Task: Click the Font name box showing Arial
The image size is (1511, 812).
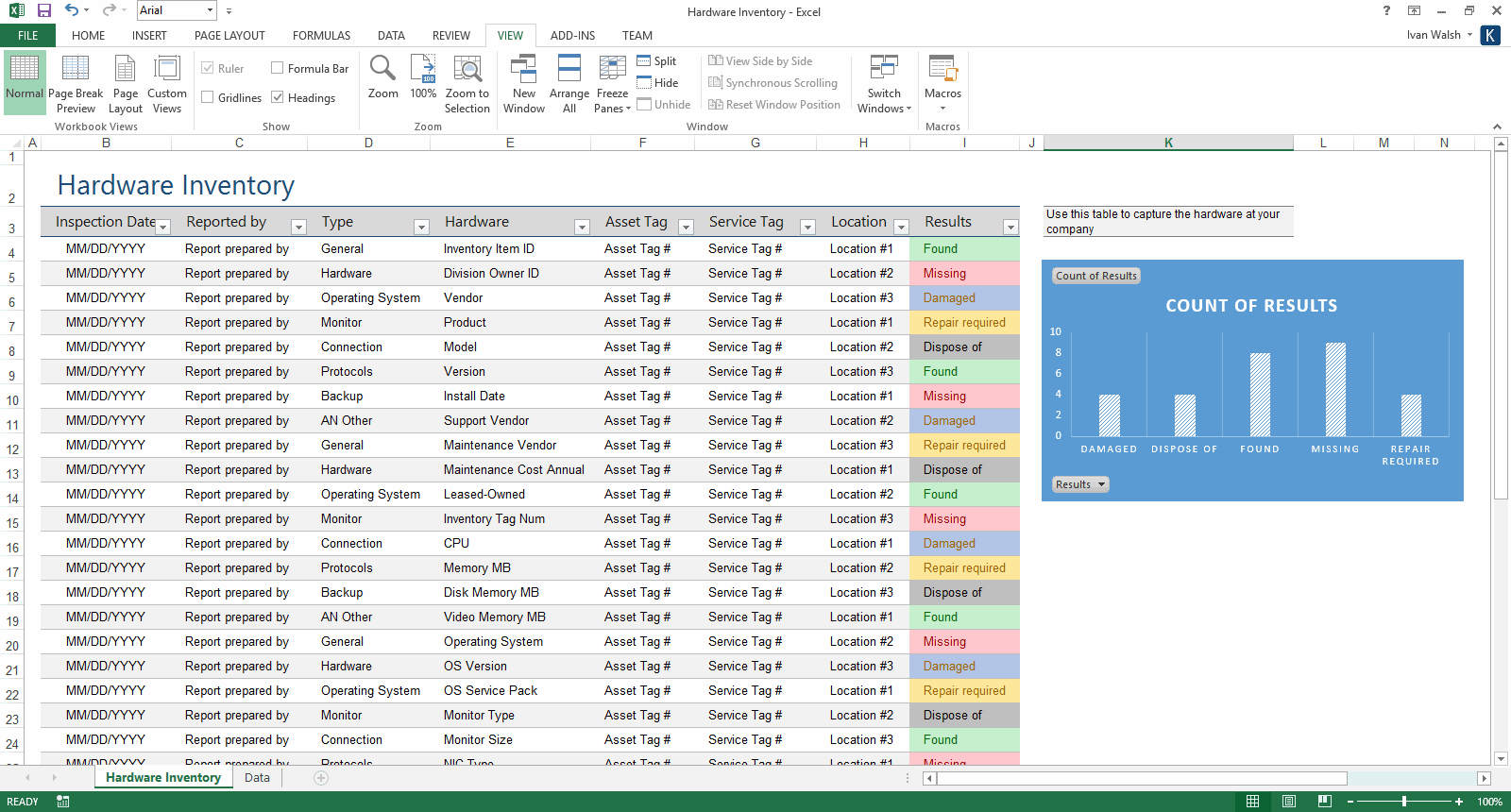Action: (170, 10)
